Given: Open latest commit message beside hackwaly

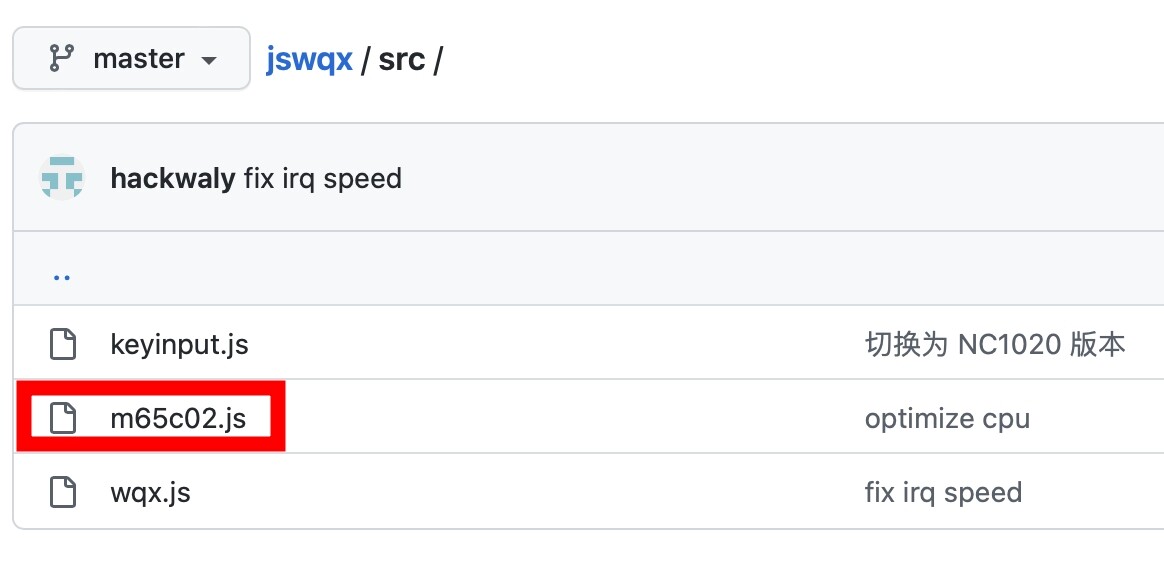Looking at the screenshot, I should [322, 179].
